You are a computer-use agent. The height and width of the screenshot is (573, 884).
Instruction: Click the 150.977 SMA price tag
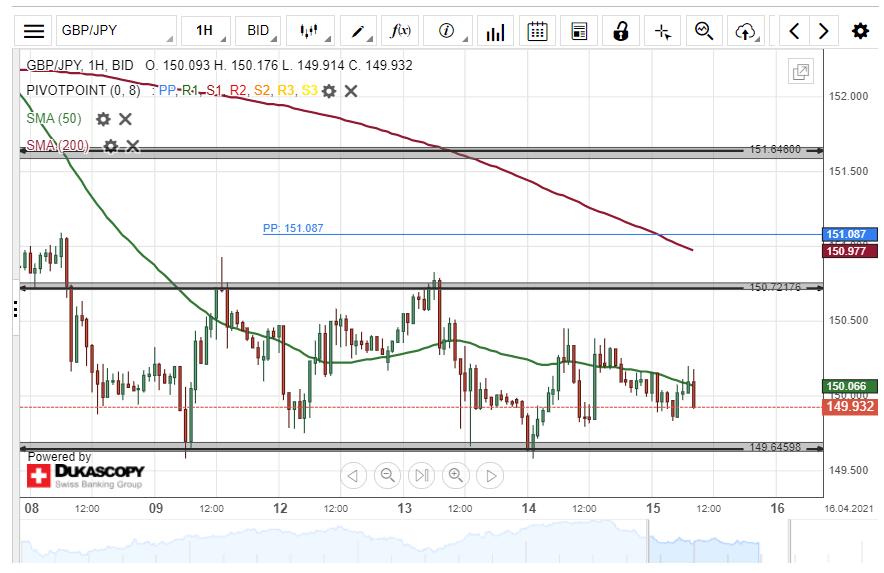pyautogui.click(x=850, y=251)
